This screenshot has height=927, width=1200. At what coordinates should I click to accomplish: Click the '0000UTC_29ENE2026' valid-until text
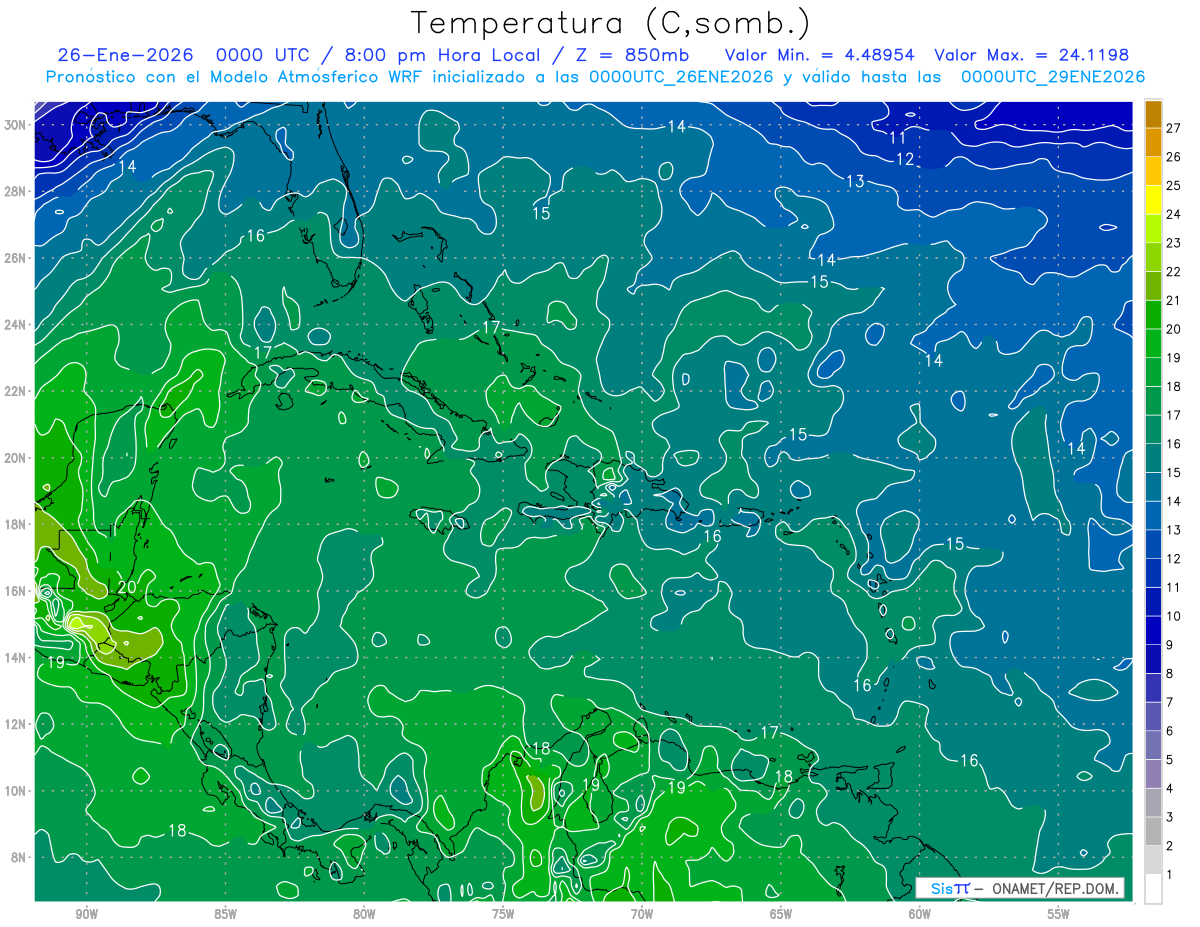pyautogui.click(x=1053, y=77)
